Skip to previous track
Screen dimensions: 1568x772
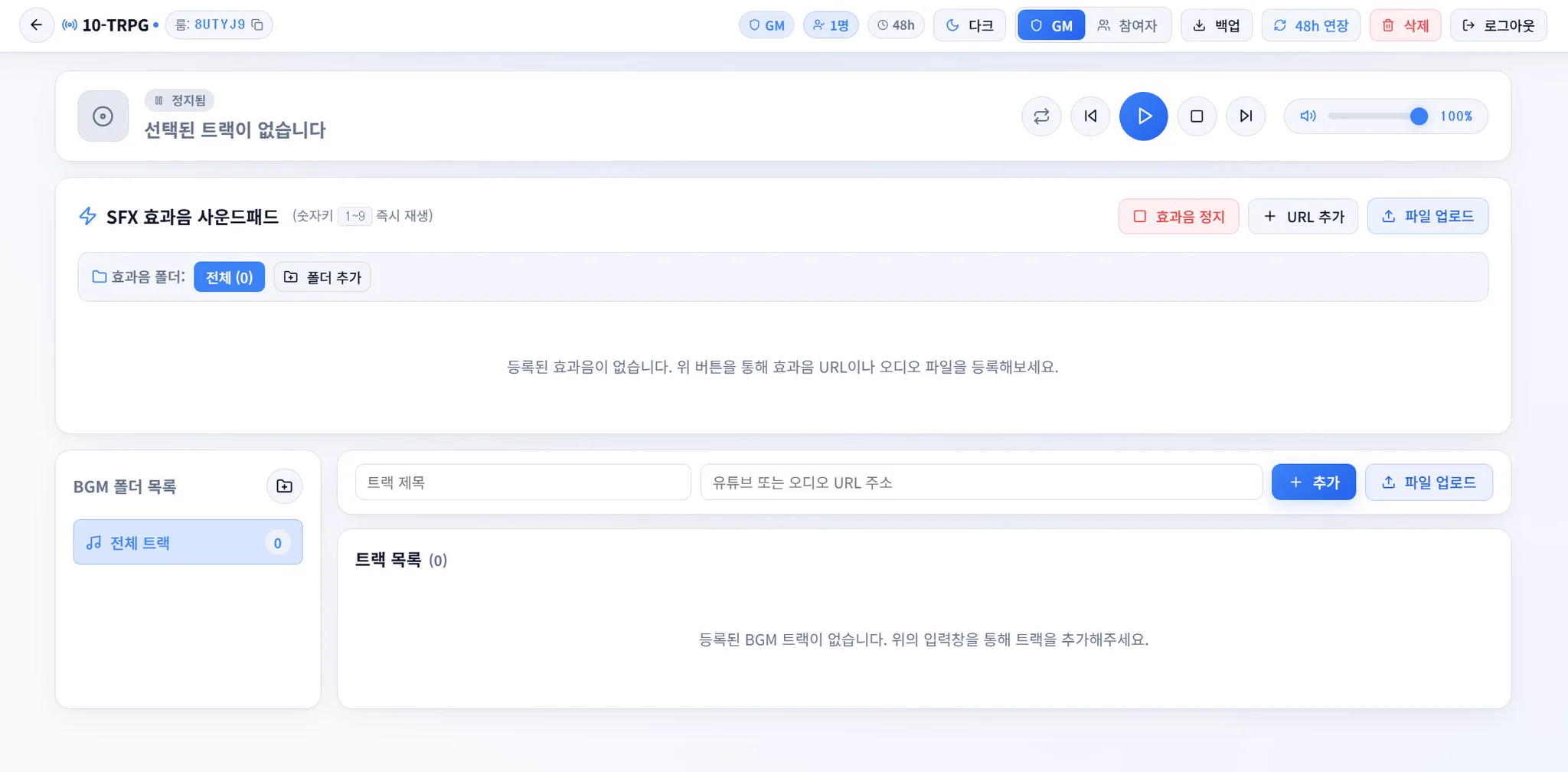[1090, 116]
